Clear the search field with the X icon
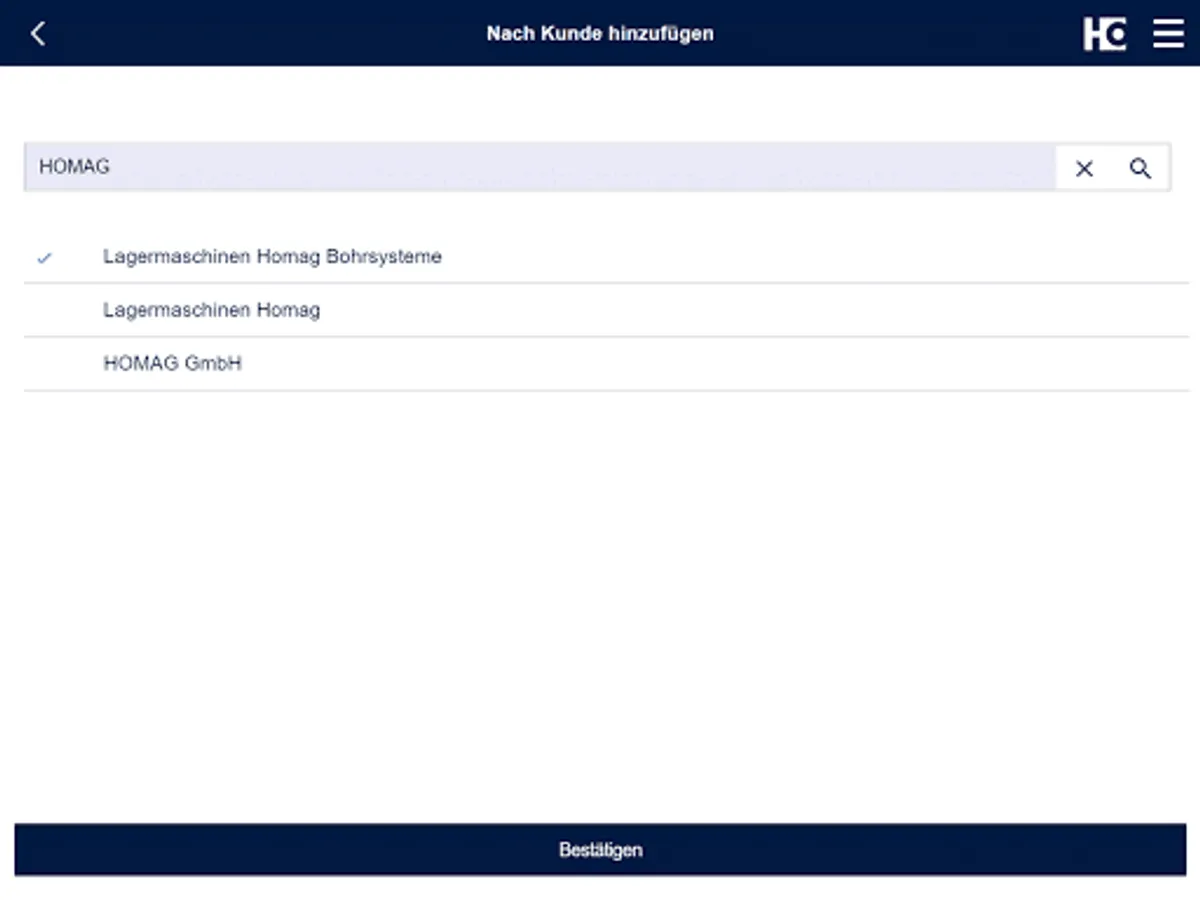Image resolution: width=1200 pixels, height=900 pixels. point(1084,169)
